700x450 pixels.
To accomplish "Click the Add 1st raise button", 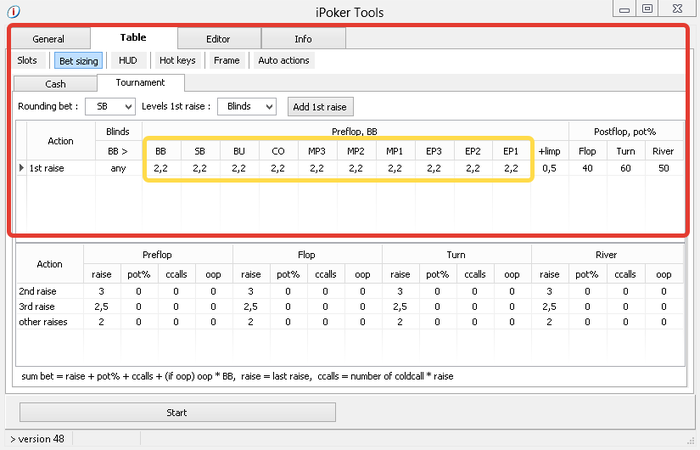I will [x=320, y=107].
